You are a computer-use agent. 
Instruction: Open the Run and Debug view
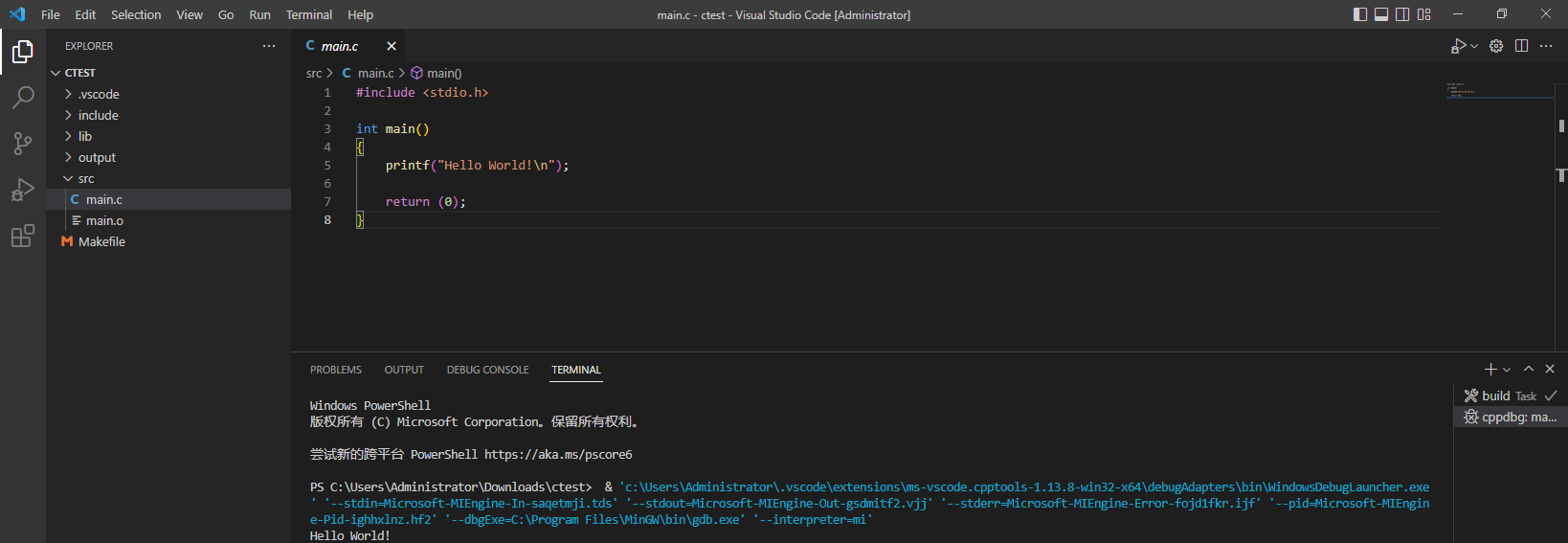click(x=23, y=189)
